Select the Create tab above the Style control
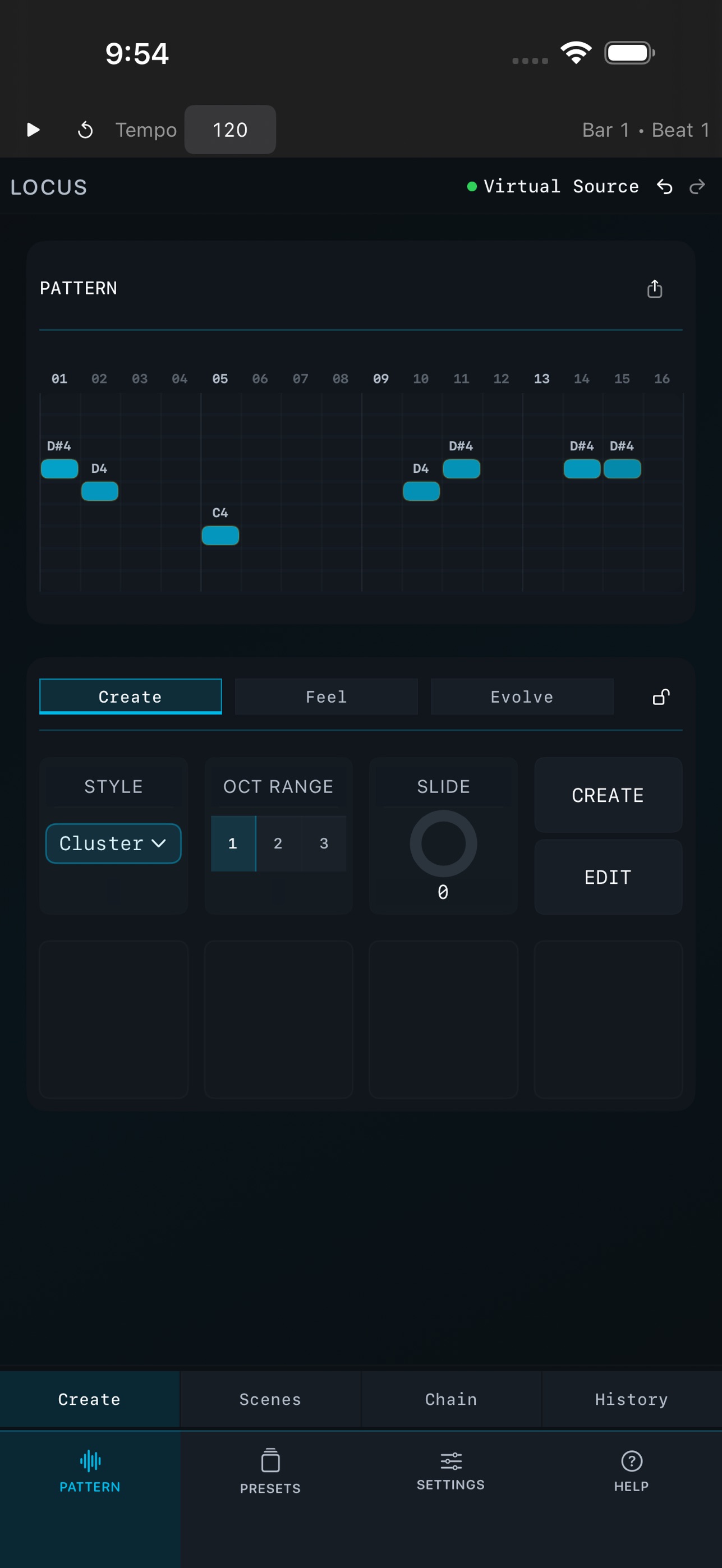 click(130, 697)
